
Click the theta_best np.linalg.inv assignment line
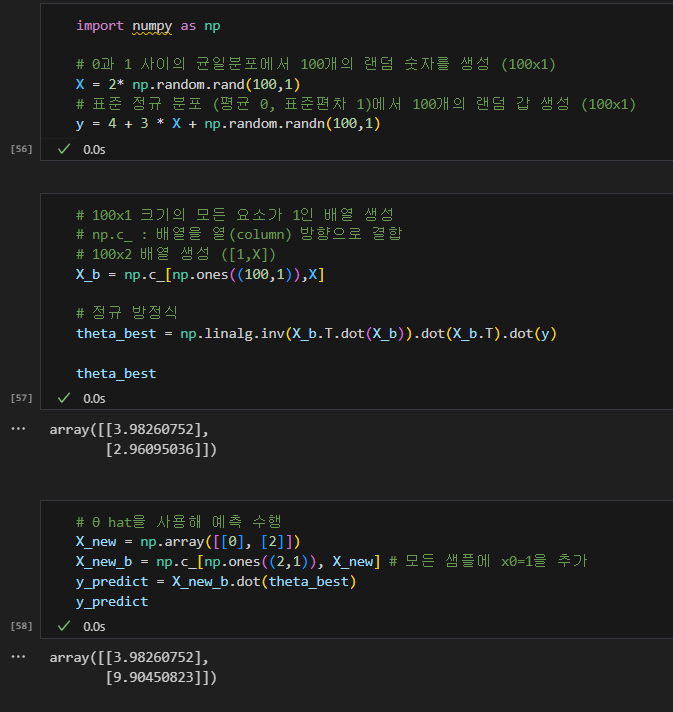point(316,334)
